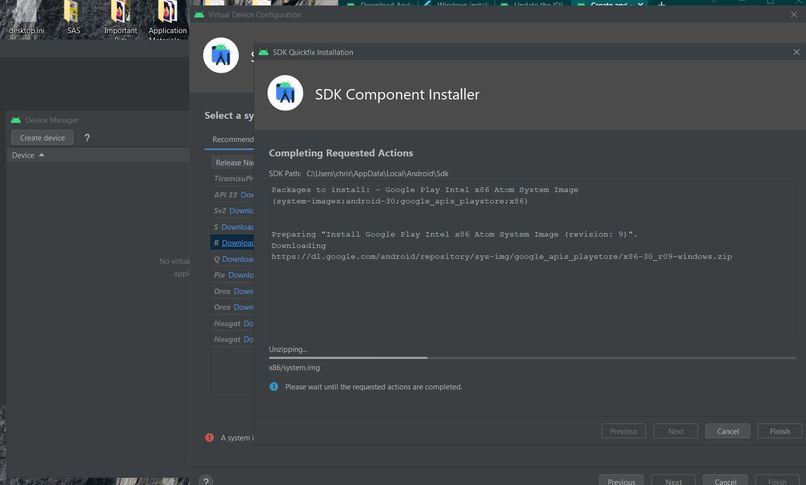
Task: Click Next in the SDK Component Installer dialog
Action: (675, 431)
